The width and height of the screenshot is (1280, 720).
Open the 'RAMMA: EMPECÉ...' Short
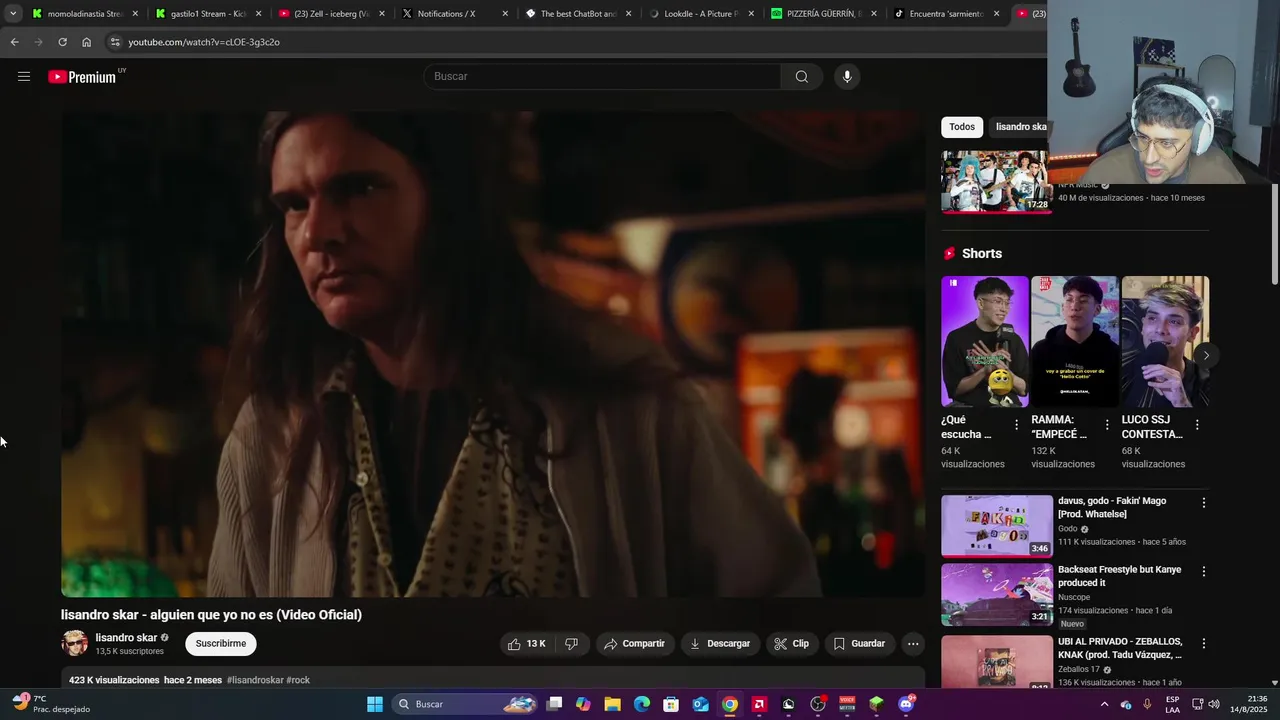pyautogui.click(x=1074, y=341)
